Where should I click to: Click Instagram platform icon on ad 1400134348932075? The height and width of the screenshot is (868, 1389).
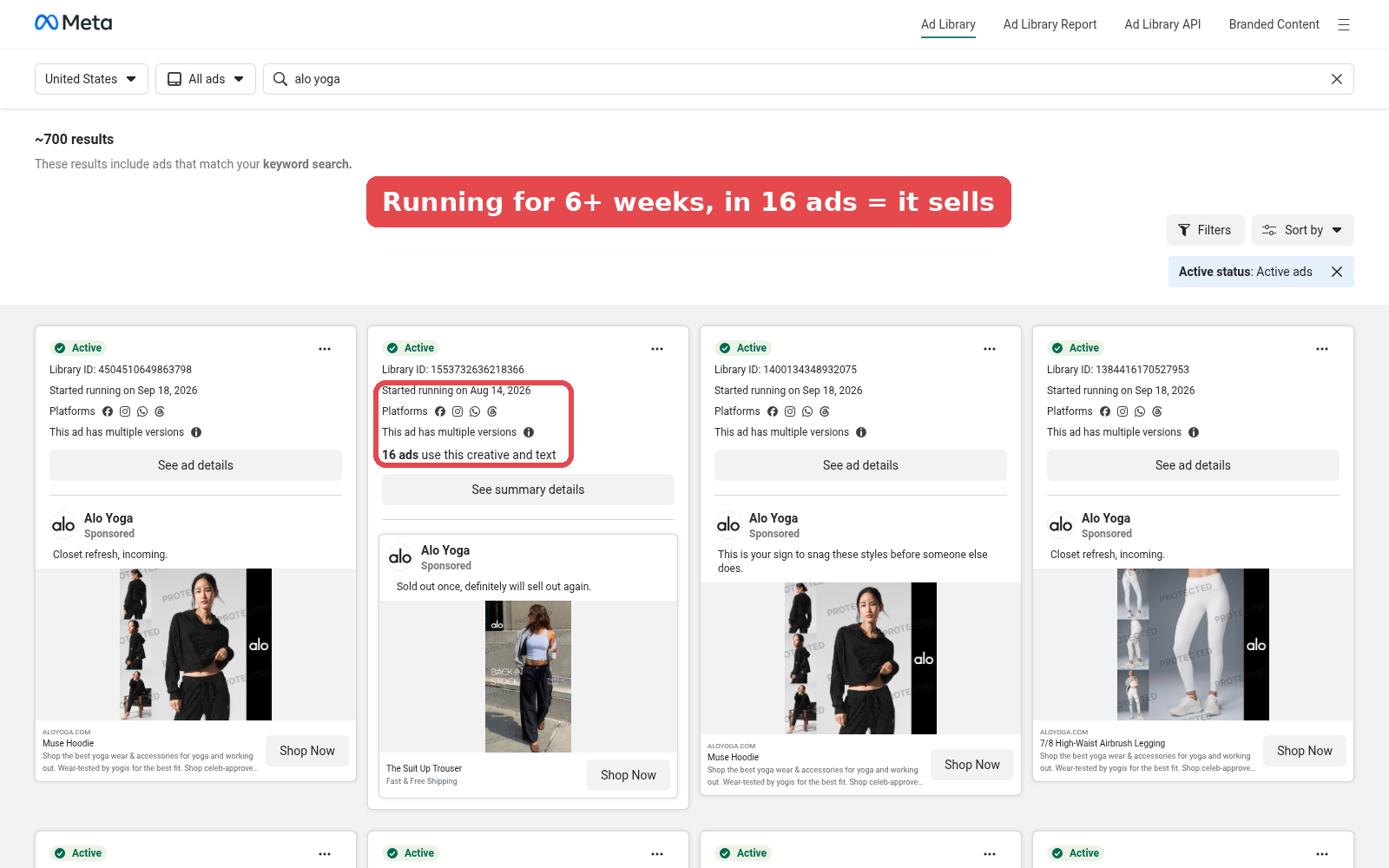pyautogui.click(x=790, y=411)
